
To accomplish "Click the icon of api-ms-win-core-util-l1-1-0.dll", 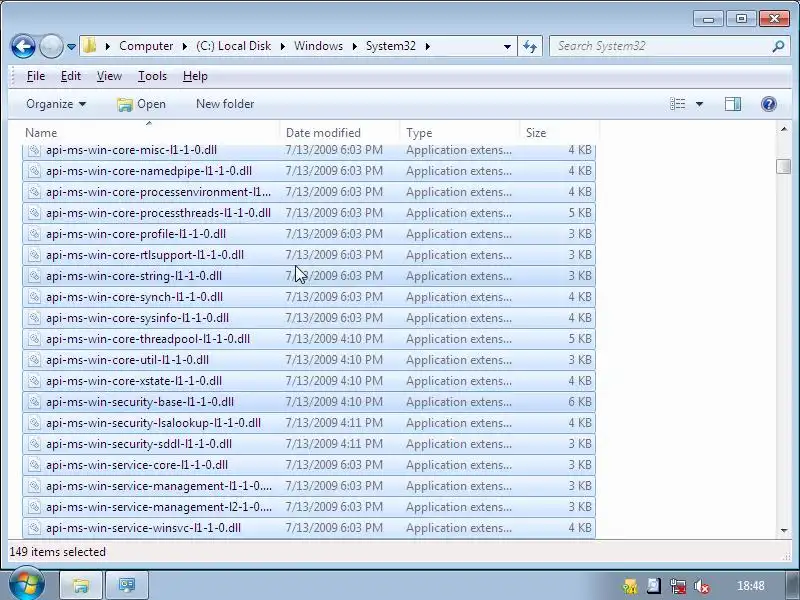I will (34, 360).
